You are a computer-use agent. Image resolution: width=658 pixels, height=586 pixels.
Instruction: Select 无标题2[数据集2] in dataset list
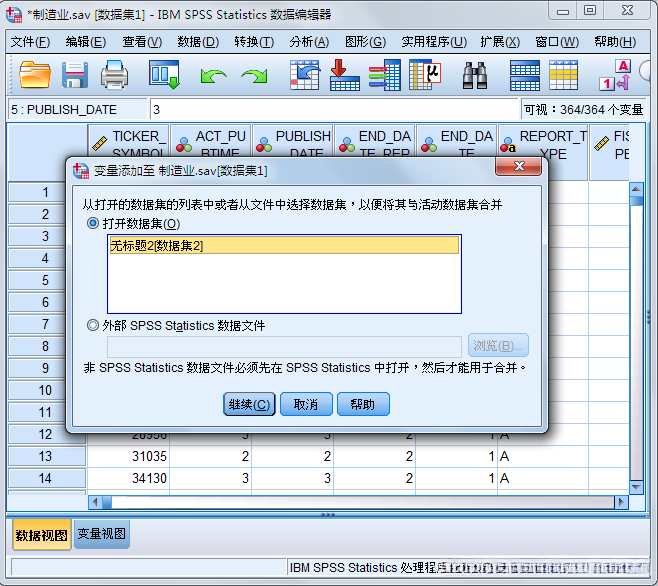(x=284, y=246)
